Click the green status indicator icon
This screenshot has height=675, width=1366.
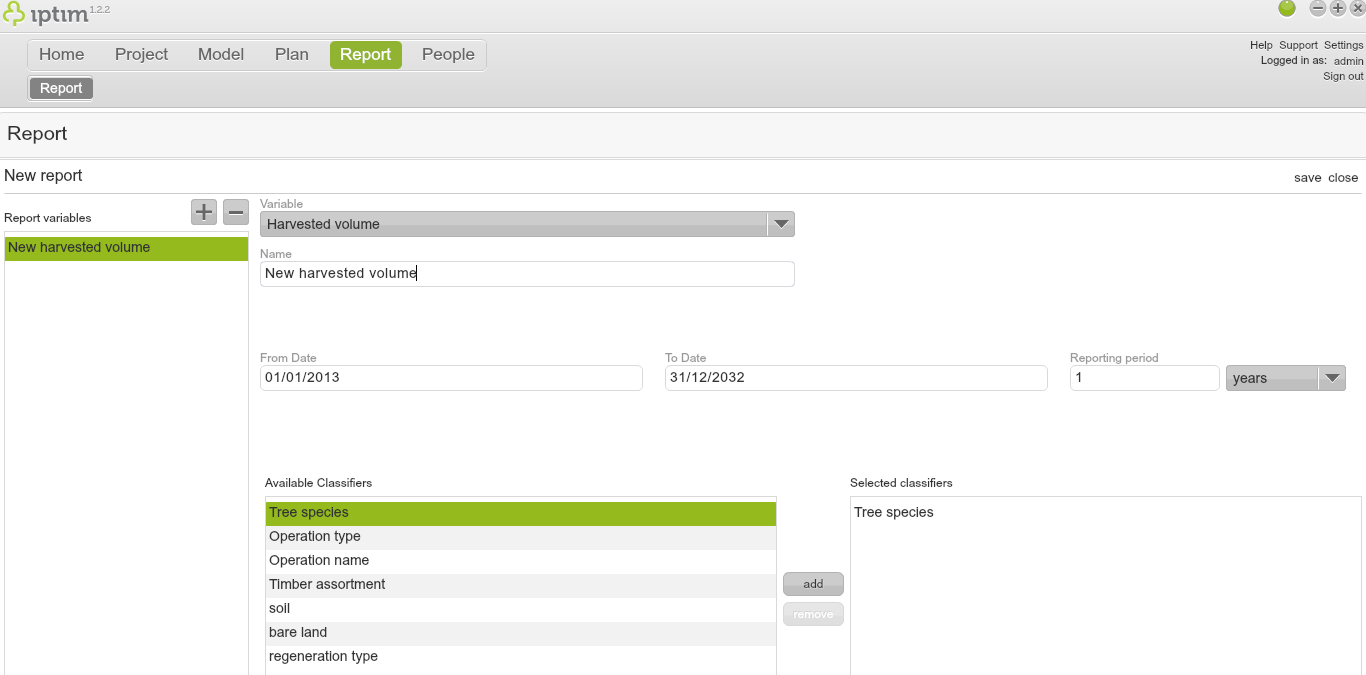coord(1287,8)
